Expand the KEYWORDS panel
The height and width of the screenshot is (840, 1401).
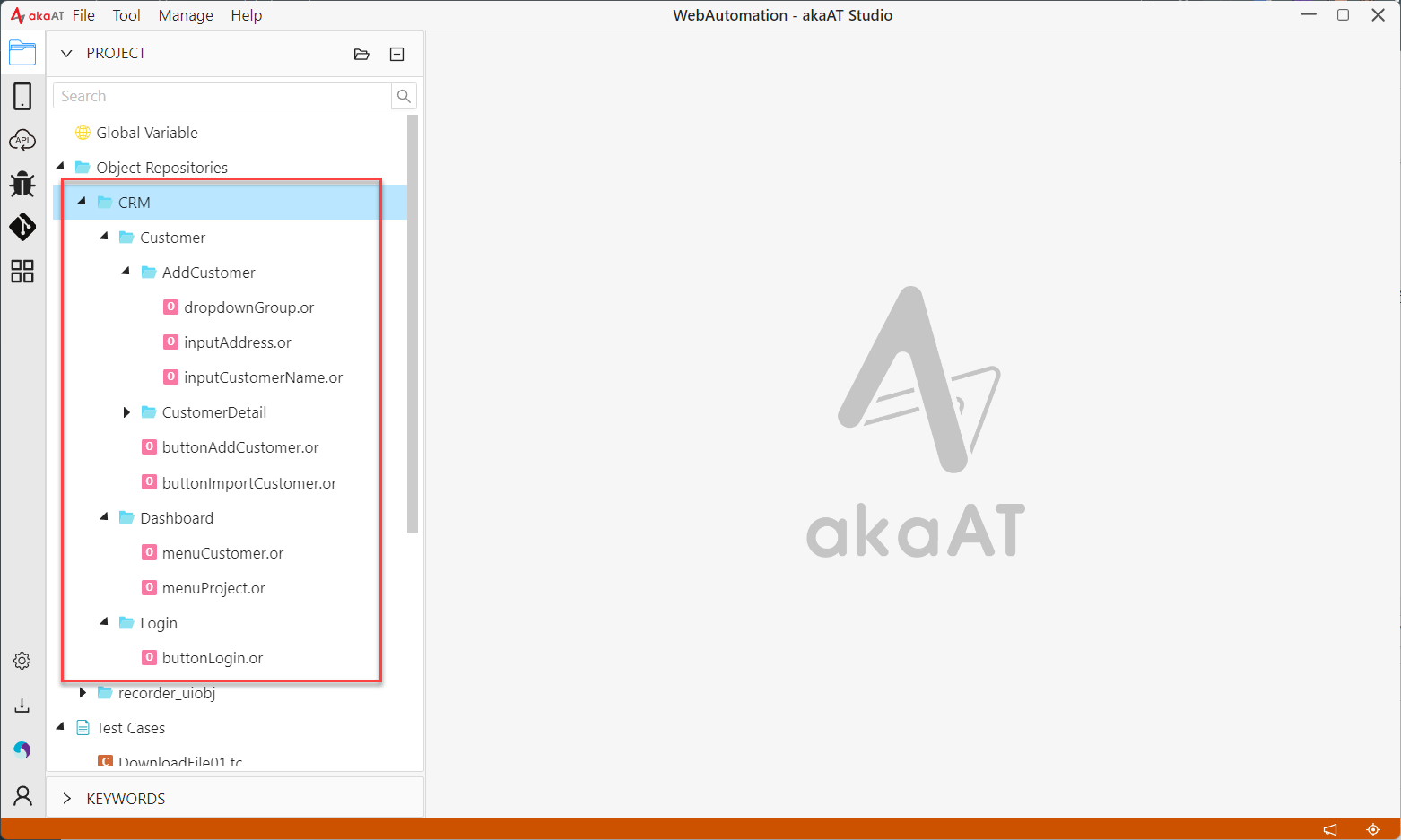point(66,799)
